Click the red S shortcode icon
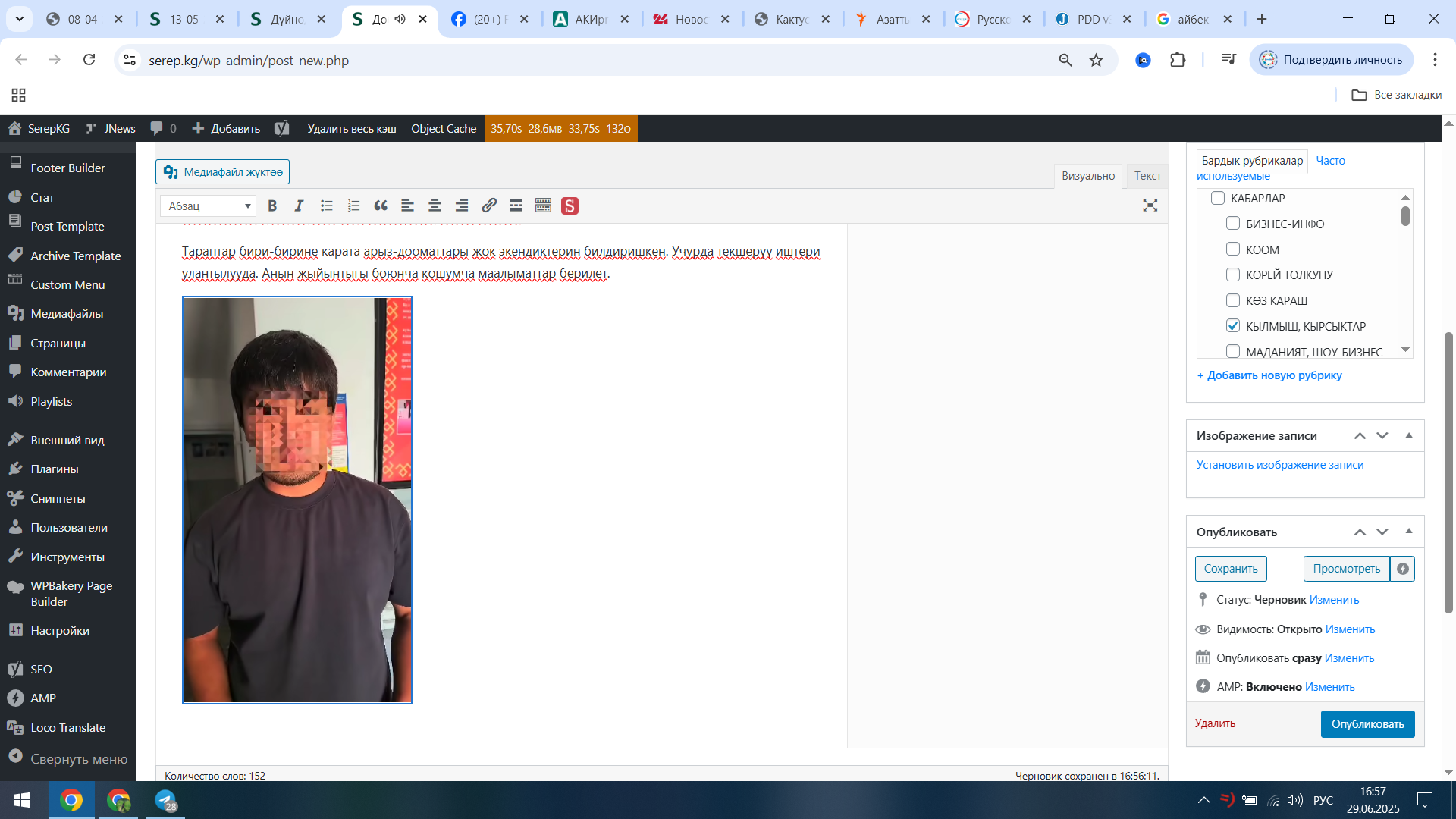 coord(570,206)
